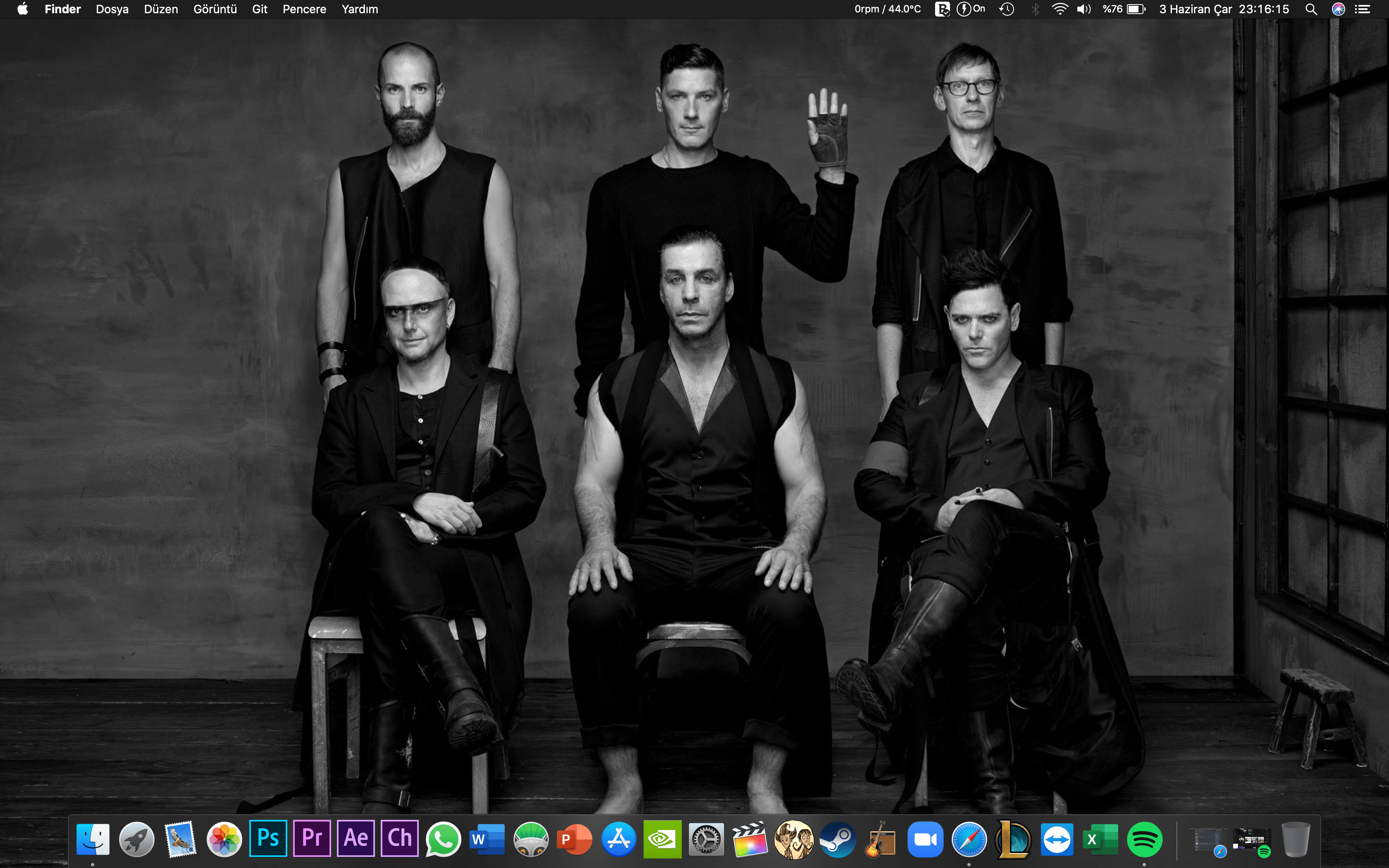This screenshot has width=1389, height=868.
Task: Toggle the Turbo Boost 'On' switcher icon
Action: (971, 9)
